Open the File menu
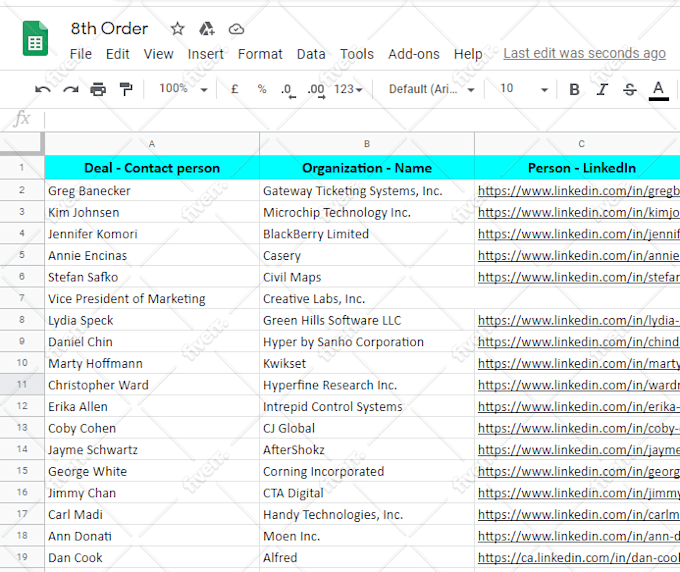This screenshot has height=572, width=680. 81,54
